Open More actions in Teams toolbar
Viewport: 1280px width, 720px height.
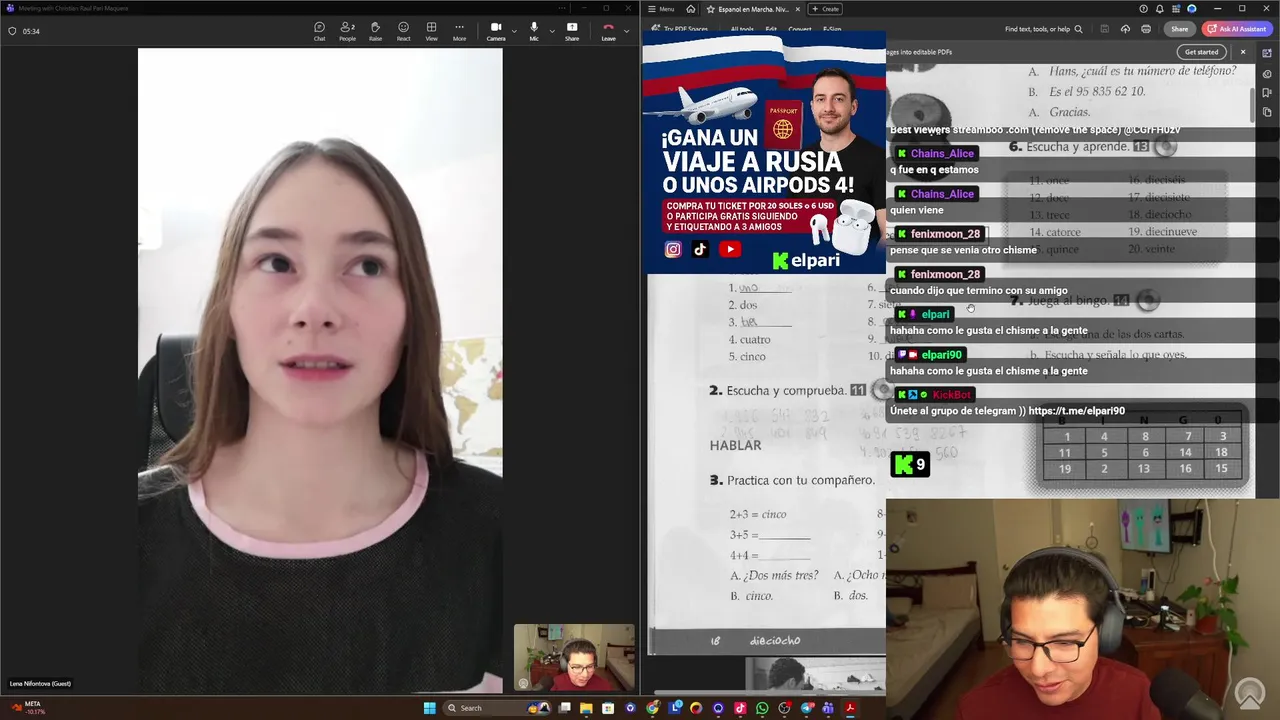459,31
